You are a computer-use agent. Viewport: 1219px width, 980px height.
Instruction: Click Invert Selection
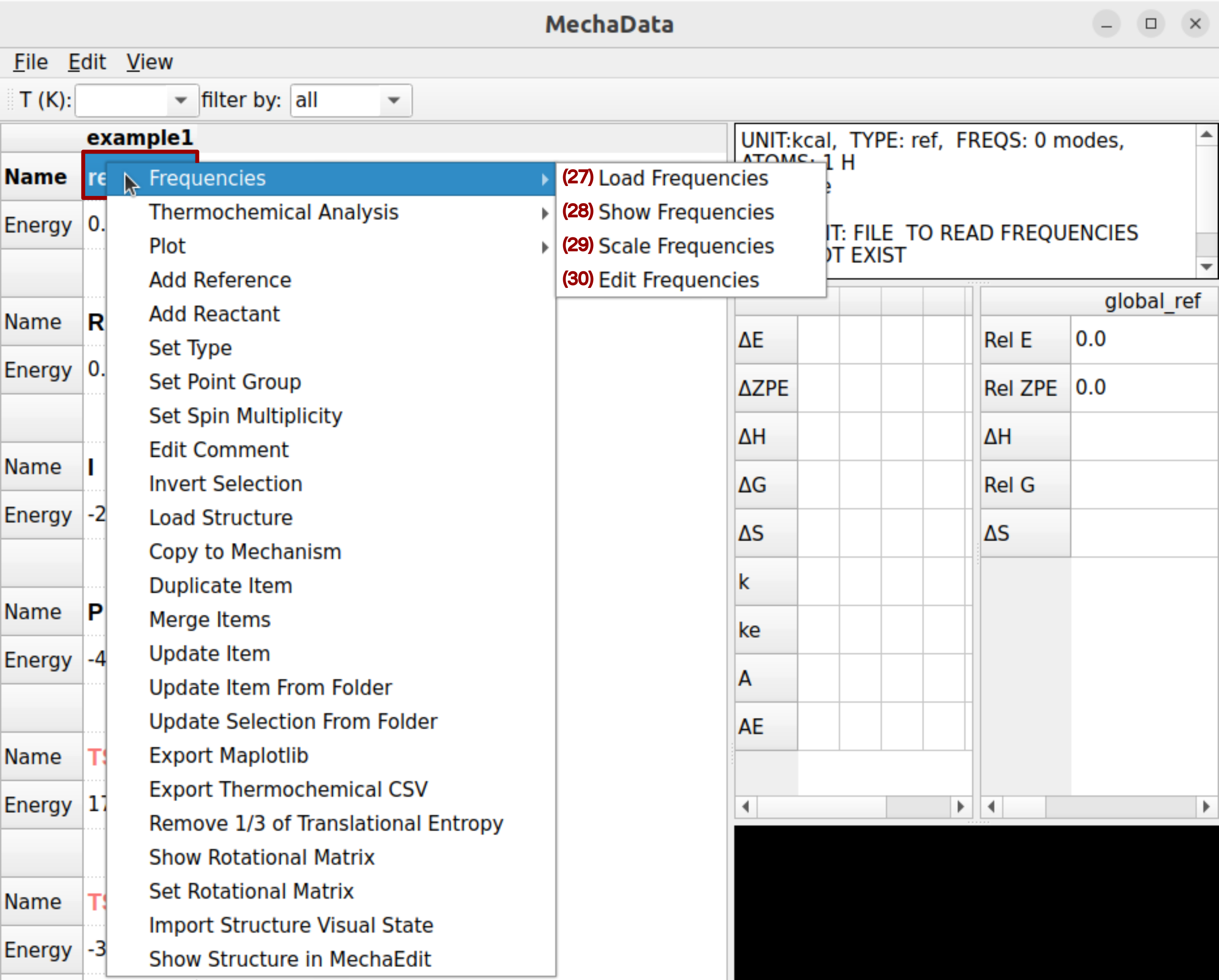pyautogui.click(x=331, y=484)
